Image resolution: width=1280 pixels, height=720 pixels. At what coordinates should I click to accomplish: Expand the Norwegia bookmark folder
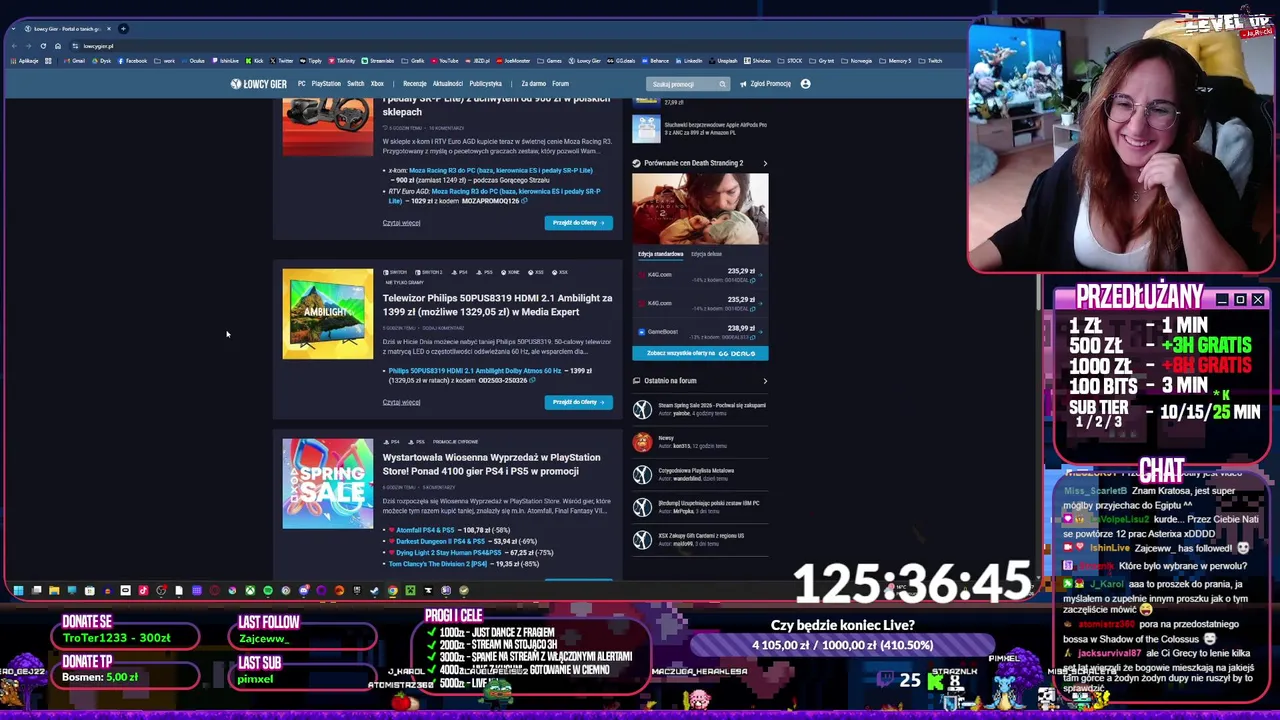pyautogui.click(x=857, y=61)
